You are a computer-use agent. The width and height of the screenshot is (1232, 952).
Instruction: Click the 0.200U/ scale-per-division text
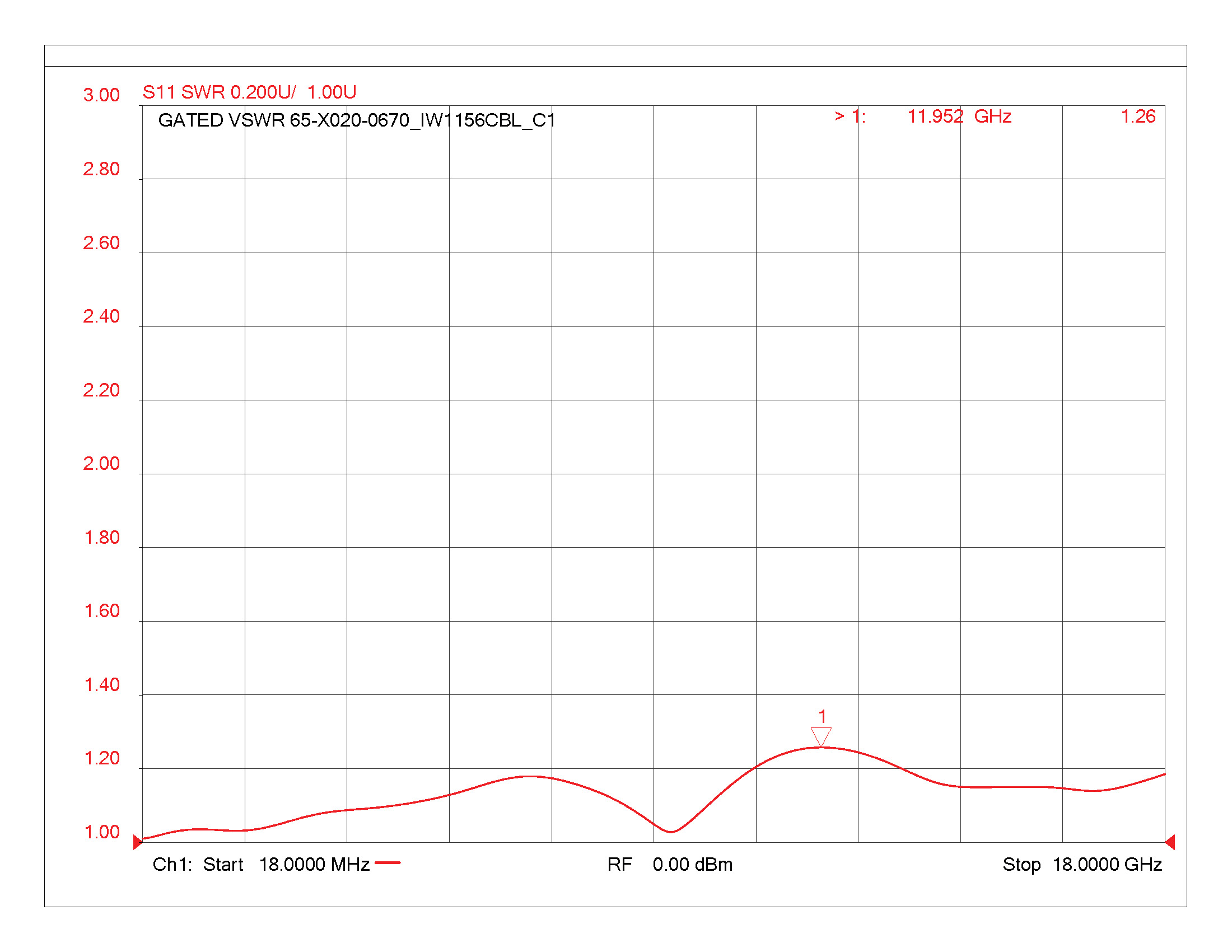click(263, 92)
